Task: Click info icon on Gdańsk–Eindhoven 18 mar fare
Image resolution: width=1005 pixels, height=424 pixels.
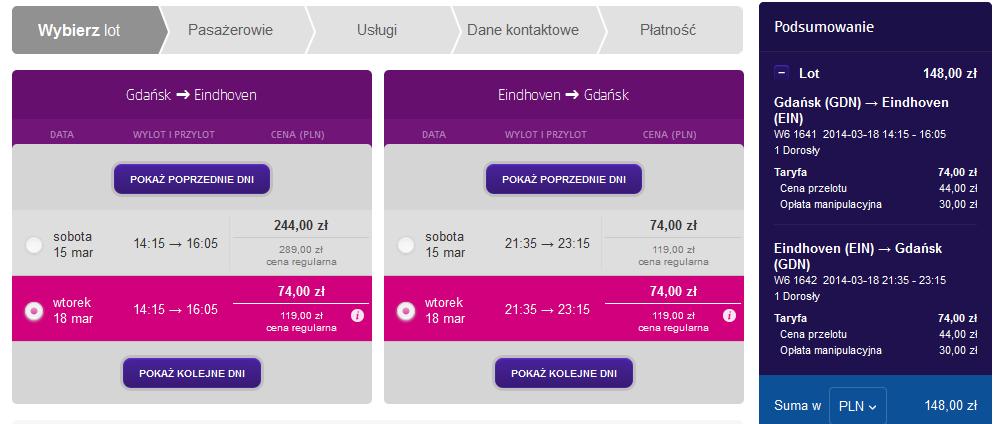Action: point(358,316)
